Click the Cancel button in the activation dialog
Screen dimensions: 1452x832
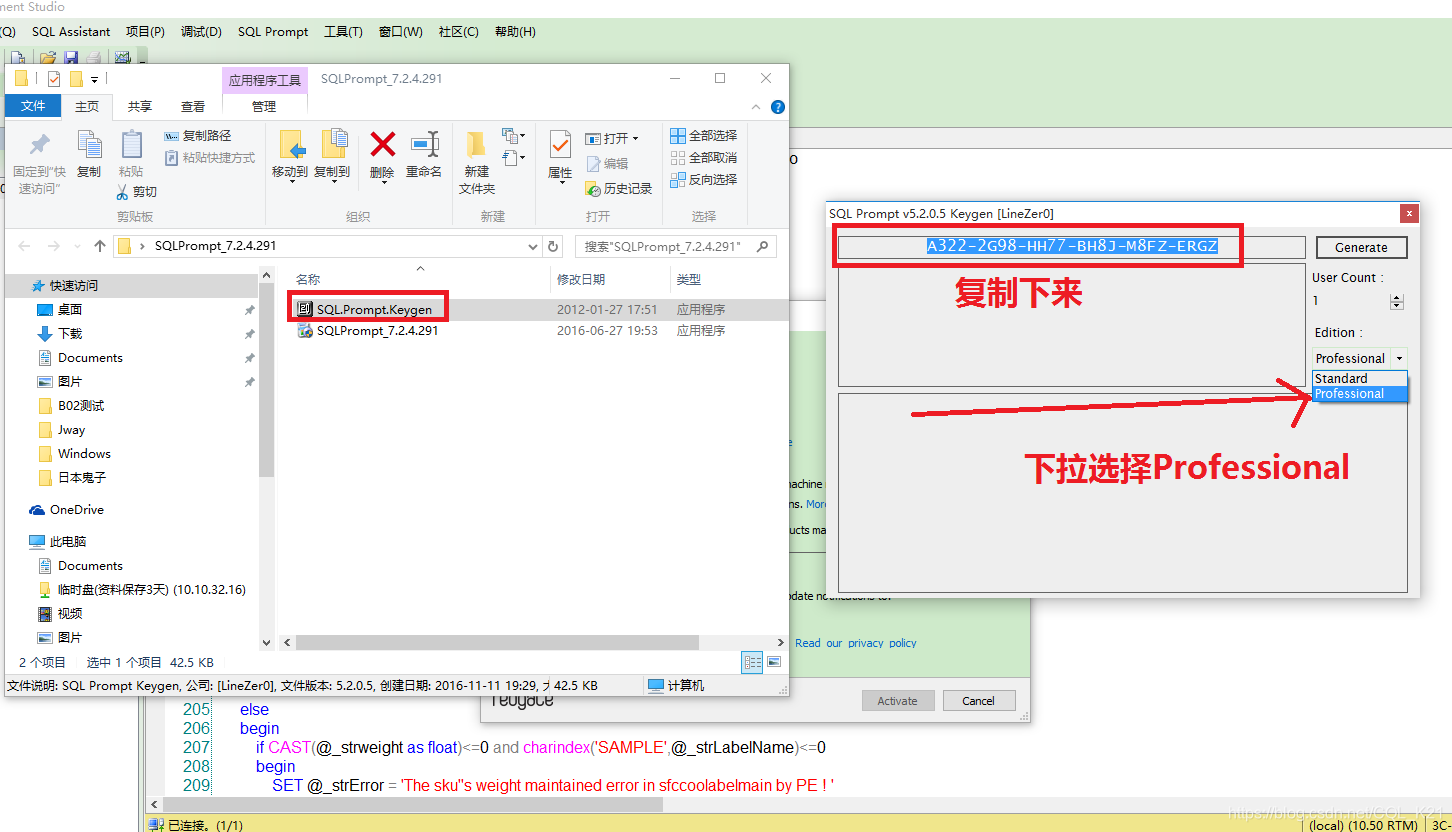click(x=978, y=701)
